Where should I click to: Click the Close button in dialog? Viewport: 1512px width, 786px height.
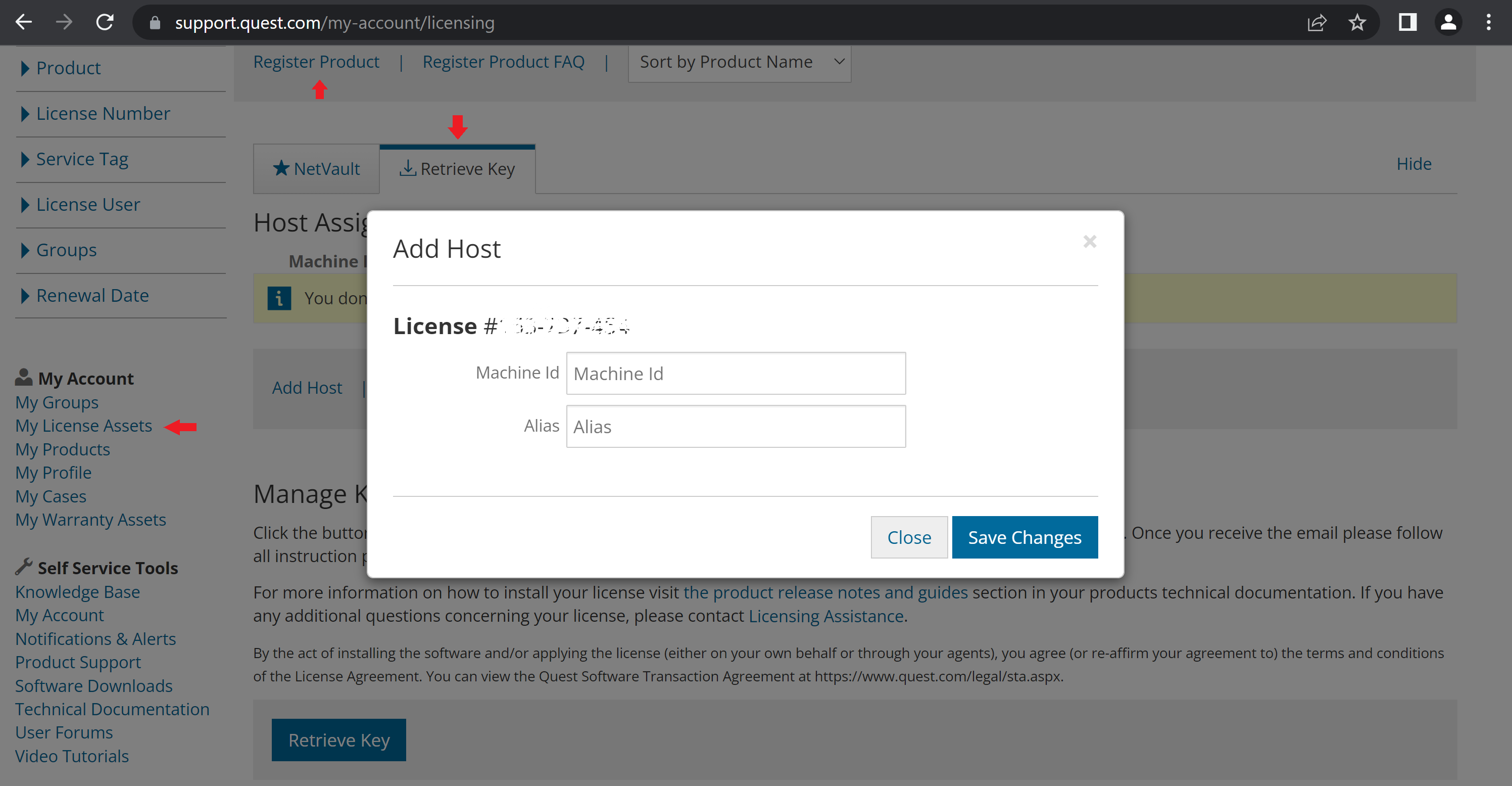(x=909, y=537)
